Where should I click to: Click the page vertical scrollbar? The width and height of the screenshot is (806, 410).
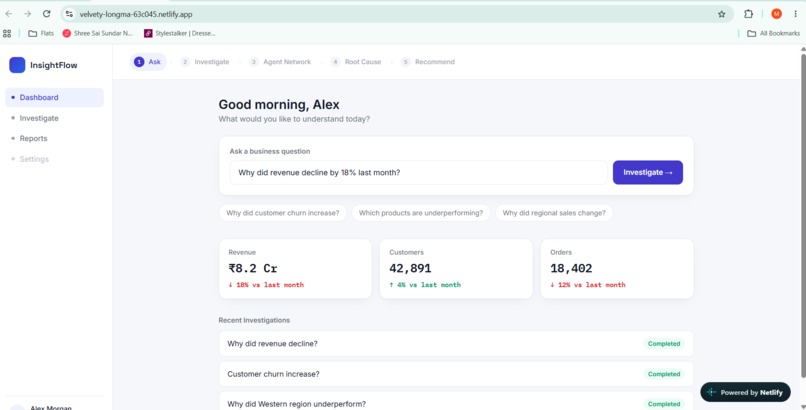(803, 216)
